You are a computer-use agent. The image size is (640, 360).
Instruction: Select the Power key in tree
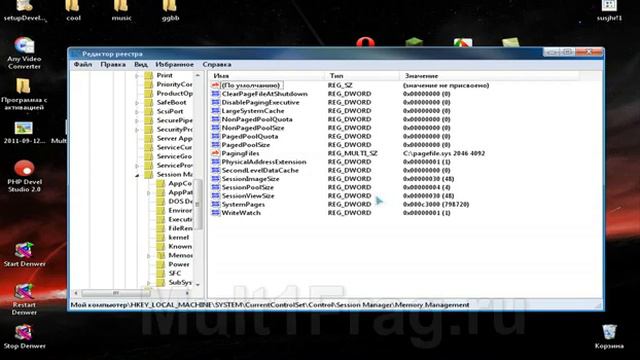coord(179,264)
